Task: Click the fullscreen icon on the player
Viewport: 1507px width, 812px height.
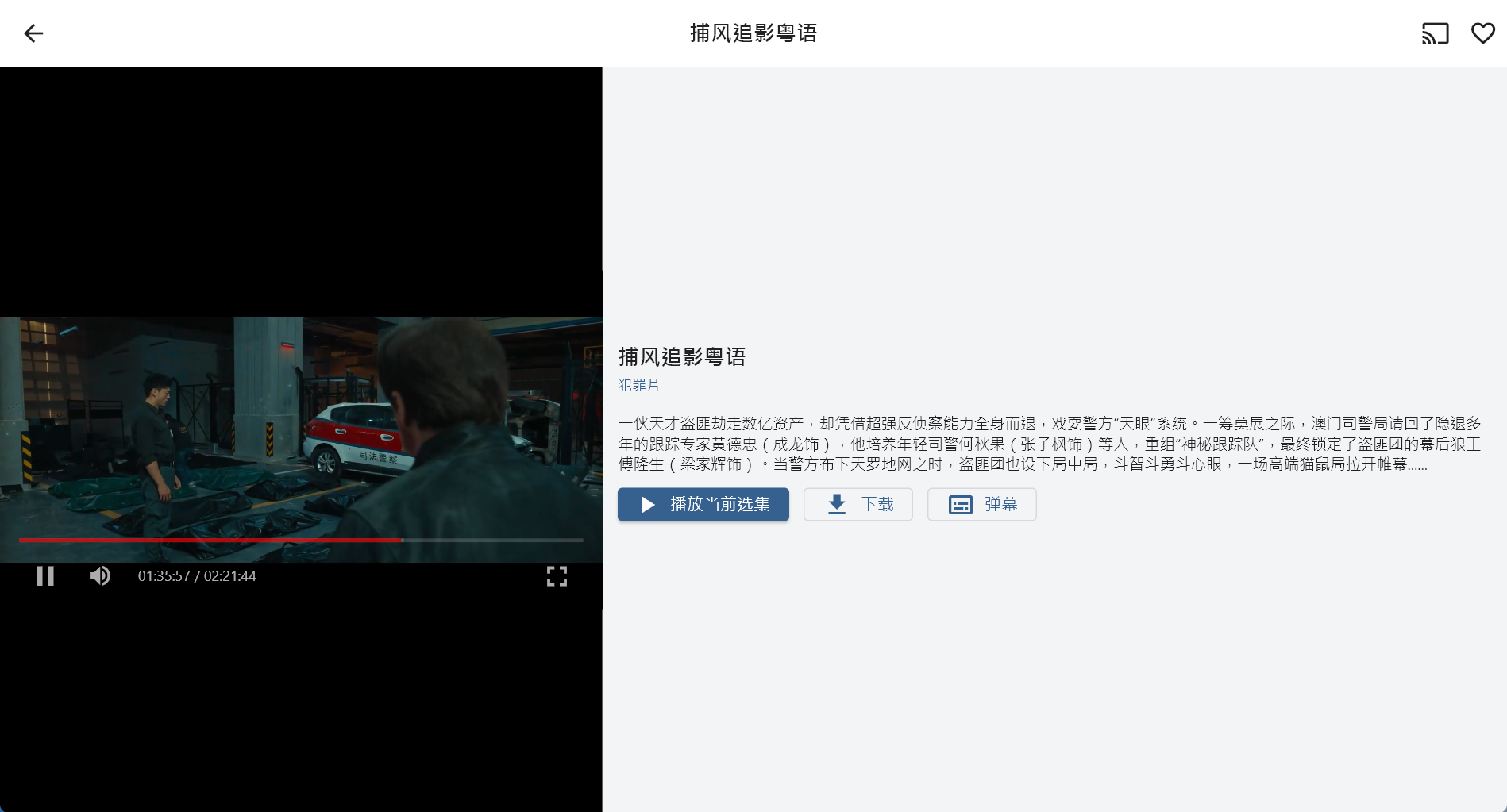Action: click(557, 576)
